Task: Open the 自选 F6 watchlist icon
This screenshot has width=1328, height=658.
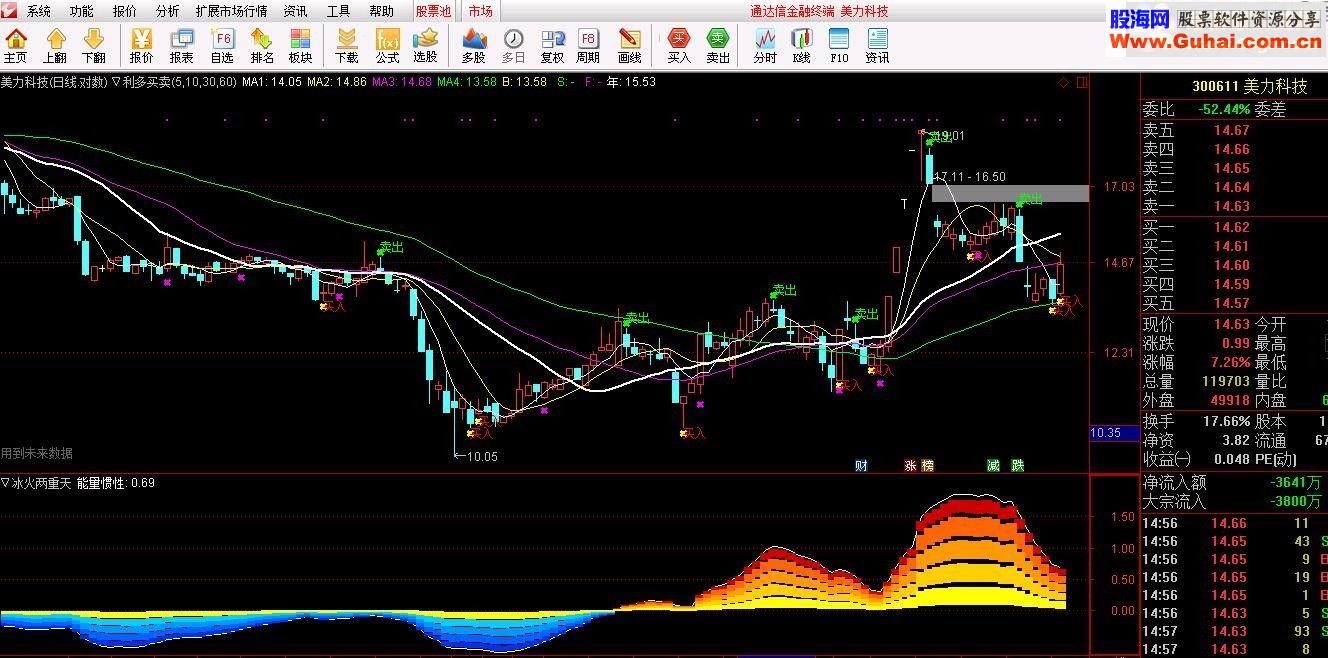Action: click(x=222, y=46)
